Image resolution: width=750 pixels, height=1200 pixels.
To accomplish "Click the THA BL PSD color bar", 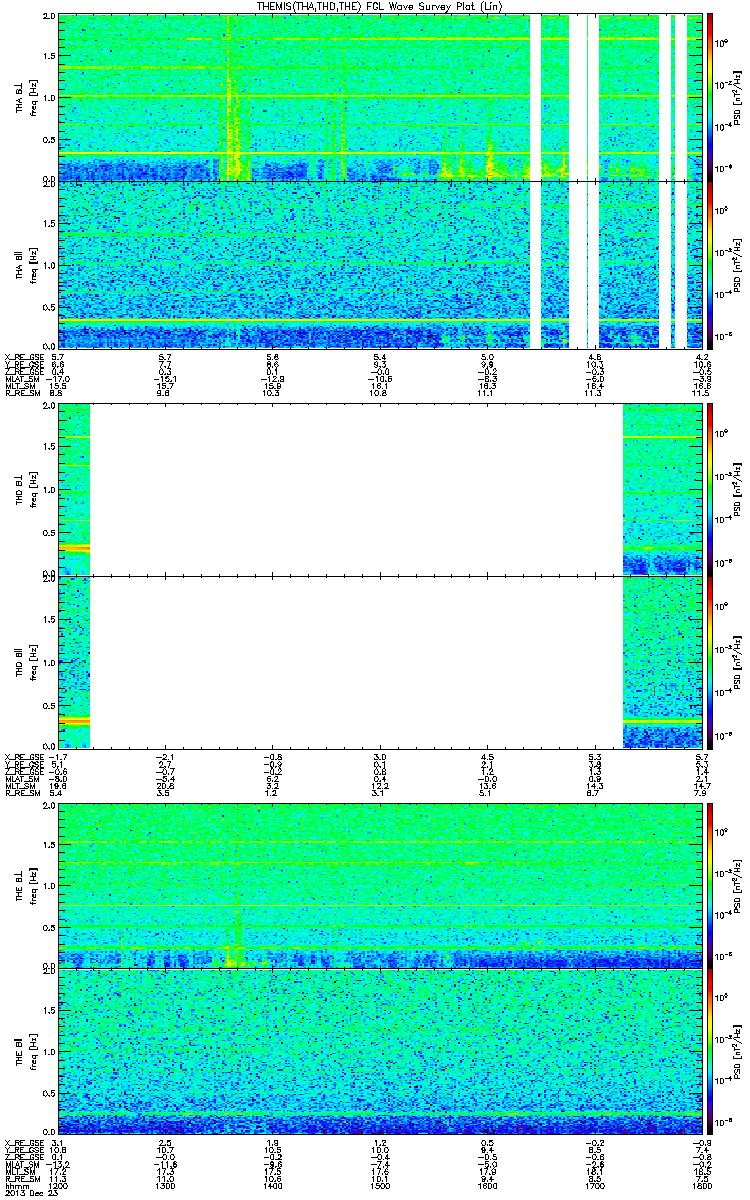I will [x=711, y=97].
